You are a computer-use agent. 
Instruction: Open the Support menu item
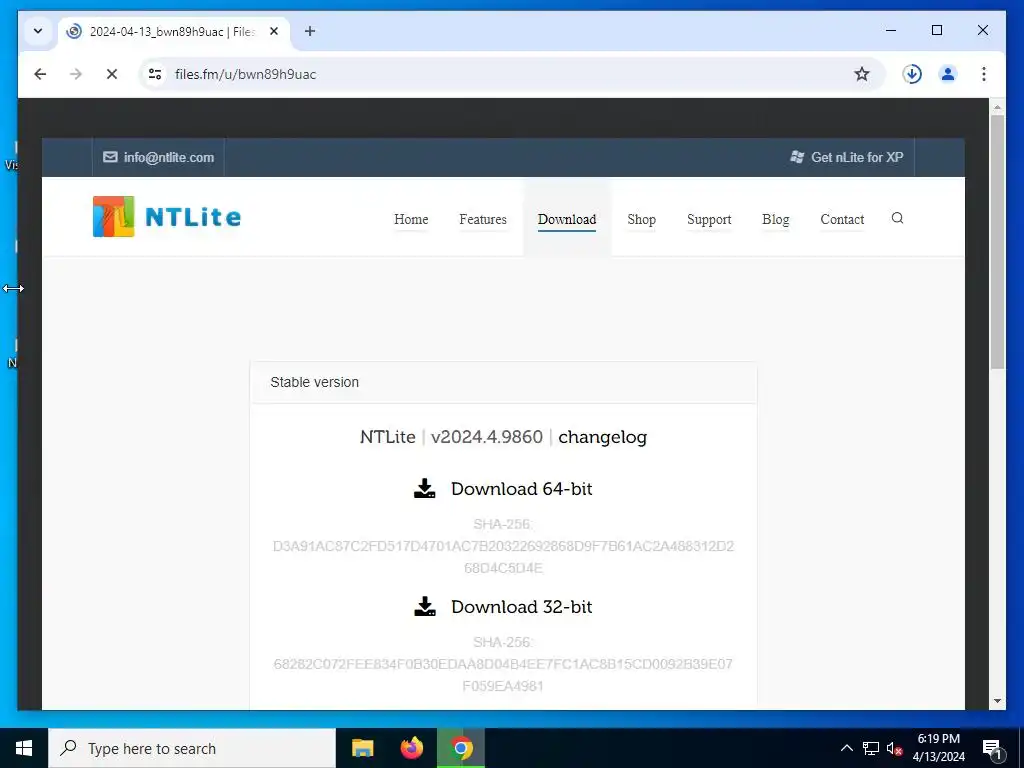click(709, 219)
